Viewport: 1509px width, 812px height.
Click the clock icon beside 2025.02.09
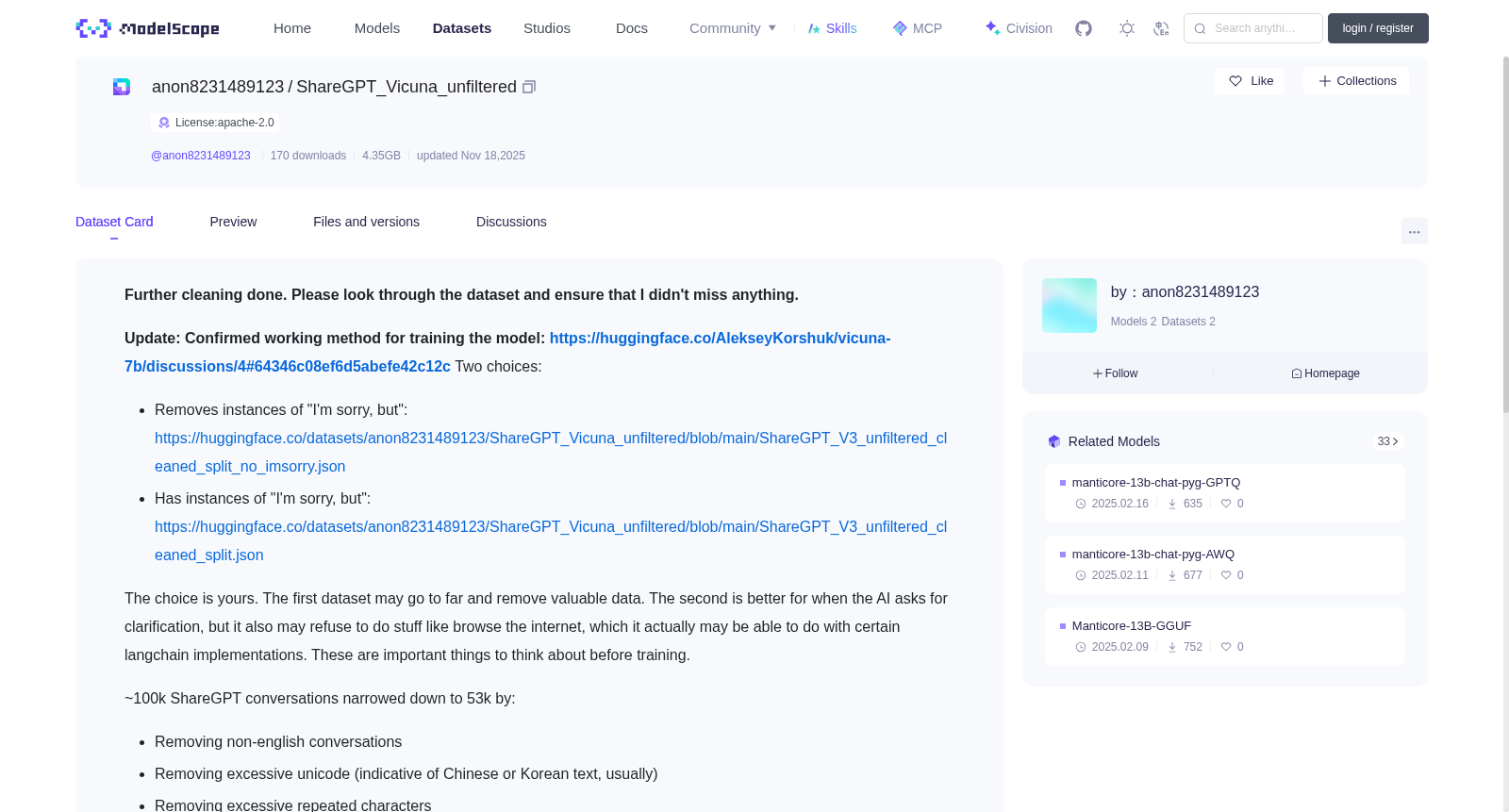1081,647
